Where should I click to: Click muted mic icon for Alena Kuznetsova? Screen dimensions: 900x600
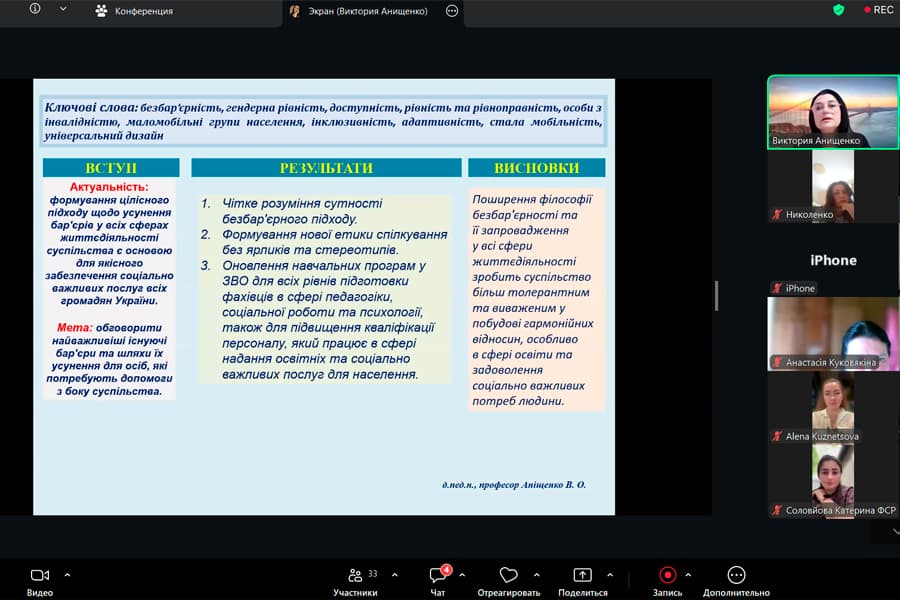[x=777, y=436]
